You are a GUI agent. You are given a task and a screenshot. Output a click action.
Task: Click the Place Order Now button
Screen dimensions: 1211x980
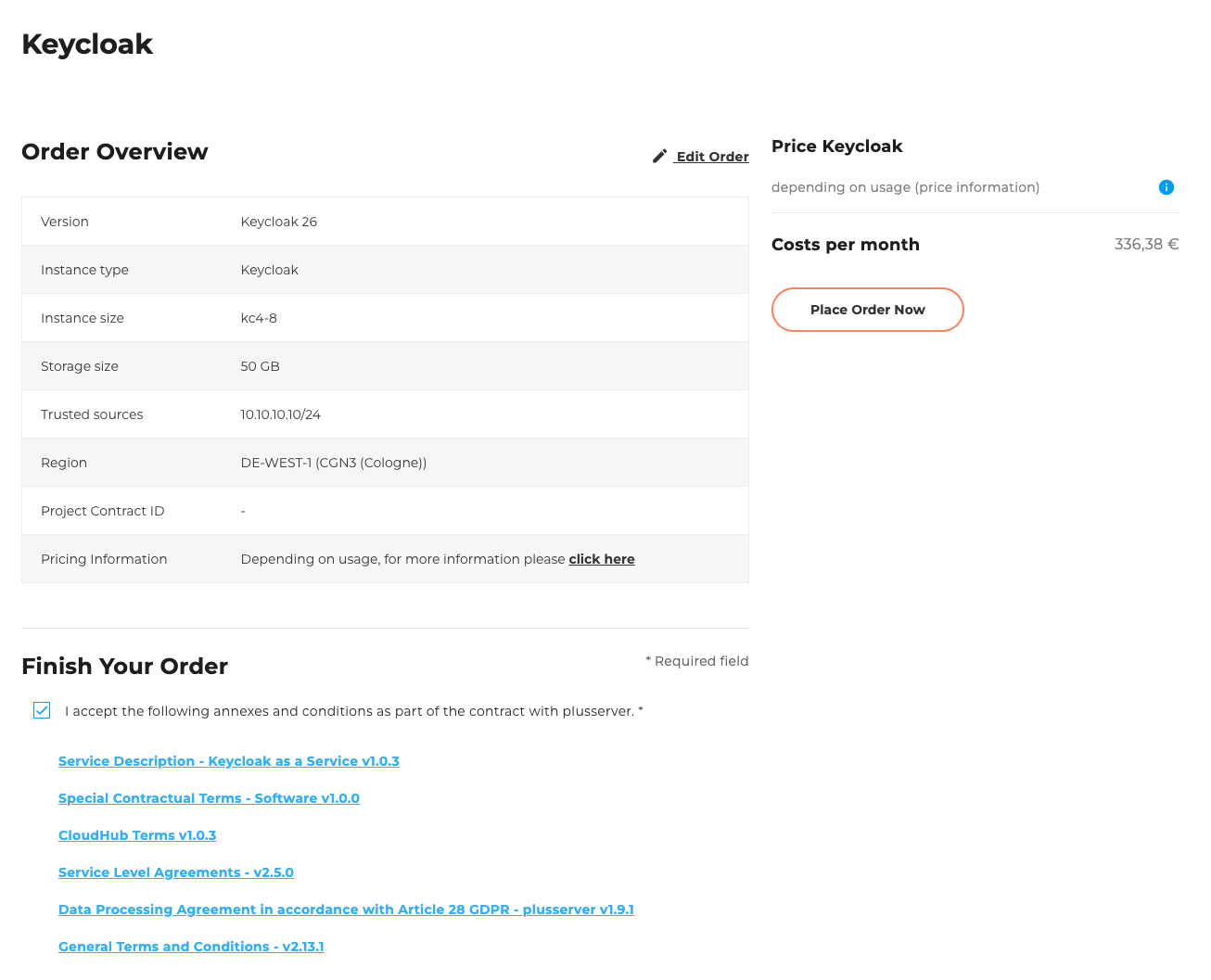[x=867, y=310]
